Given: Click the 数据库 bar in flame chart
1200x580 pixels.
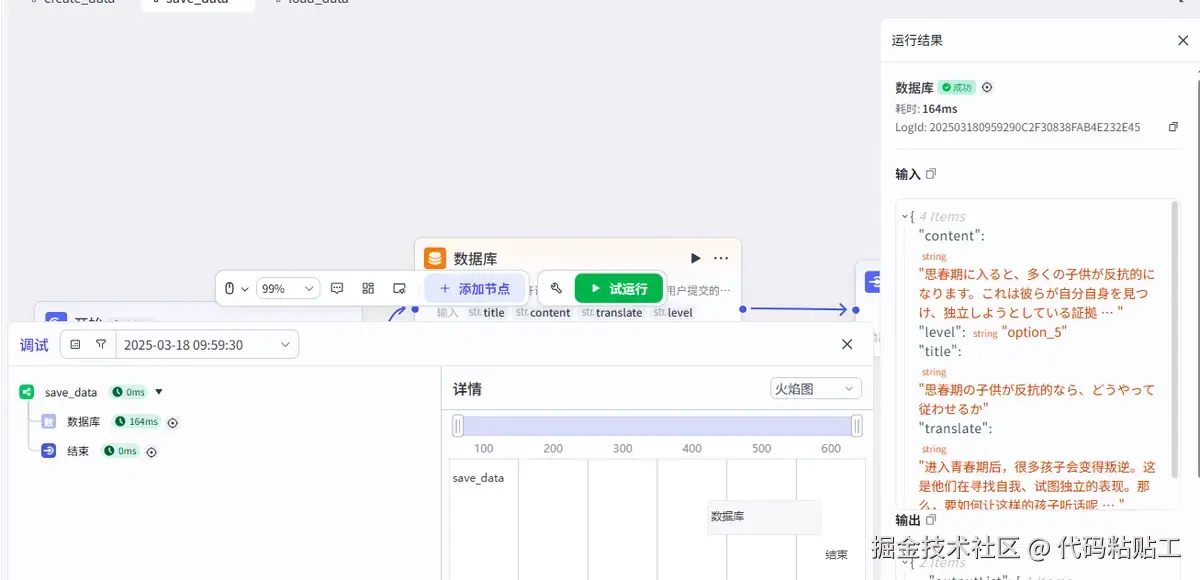Looking at the screenshot, I should point(764,517).
